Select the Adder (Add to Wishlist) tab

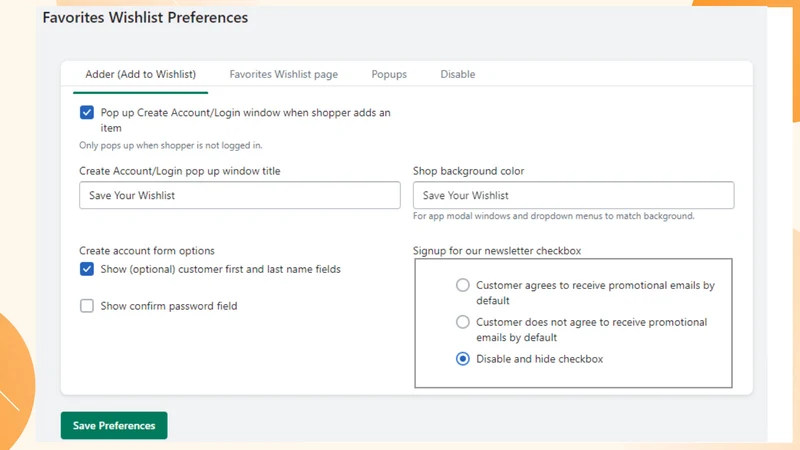[x=140, y=74]
